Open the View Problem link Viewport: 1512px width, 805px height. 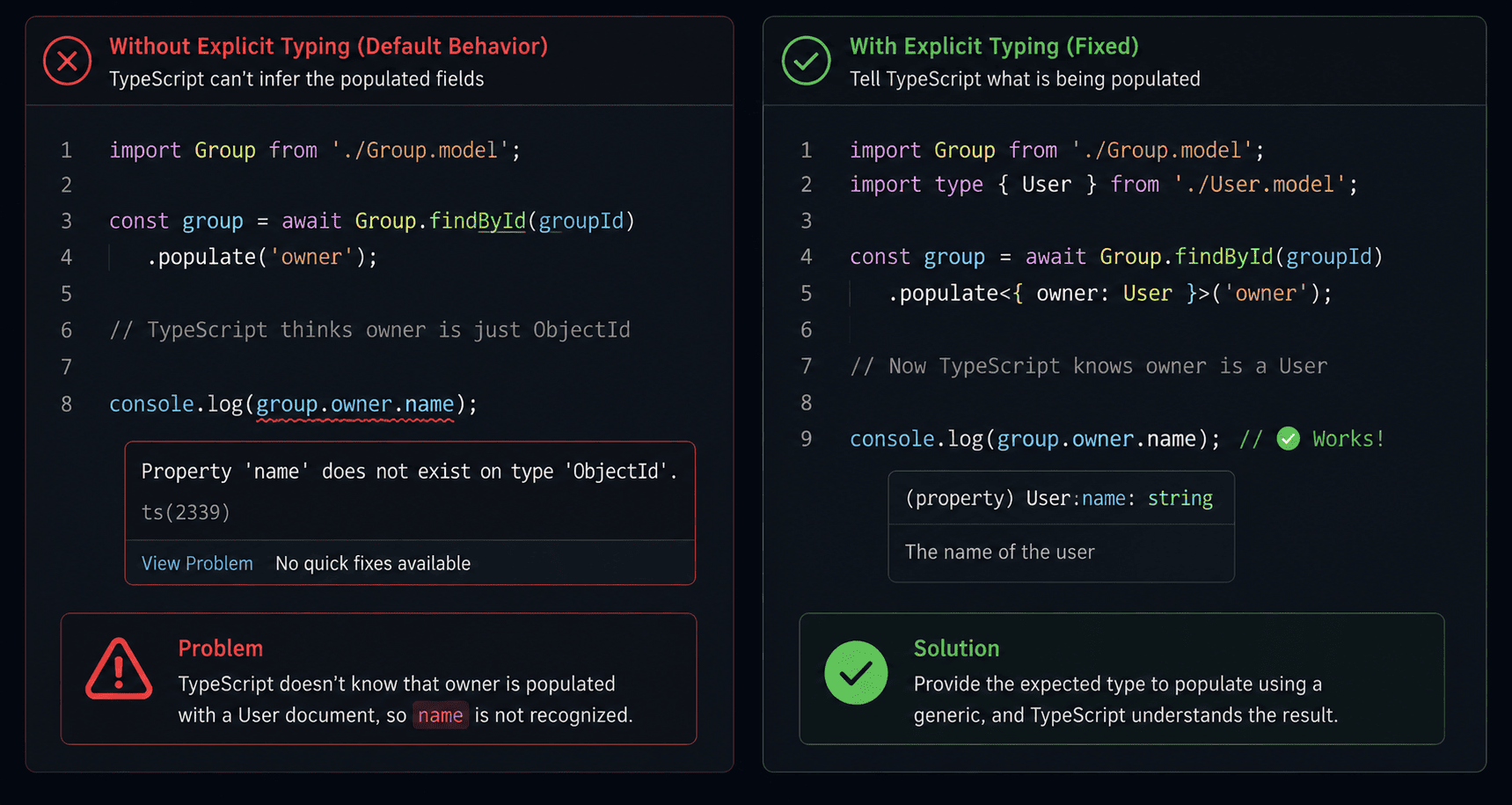point(197,563)
